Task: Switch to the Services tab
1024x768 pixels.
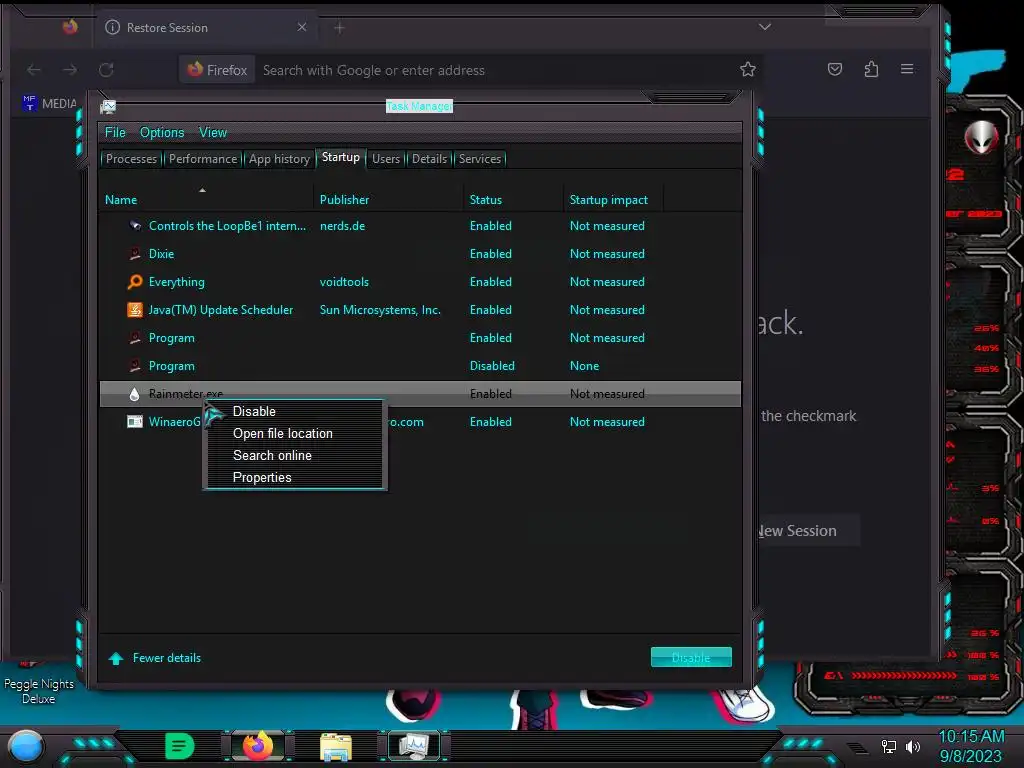Action: (x=480, y=159)
